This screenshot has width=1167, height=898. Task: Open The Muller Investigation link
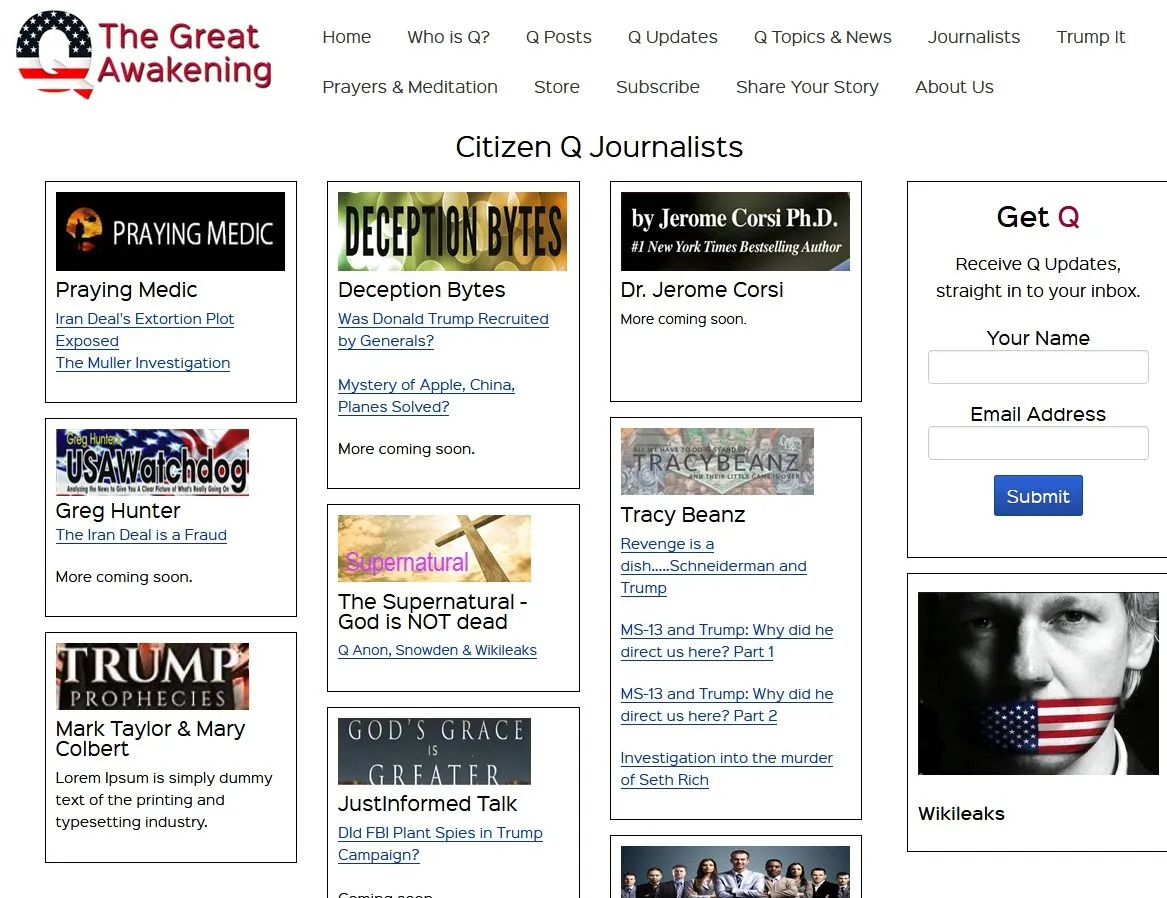pyautogui.click(x=143, y=363)
